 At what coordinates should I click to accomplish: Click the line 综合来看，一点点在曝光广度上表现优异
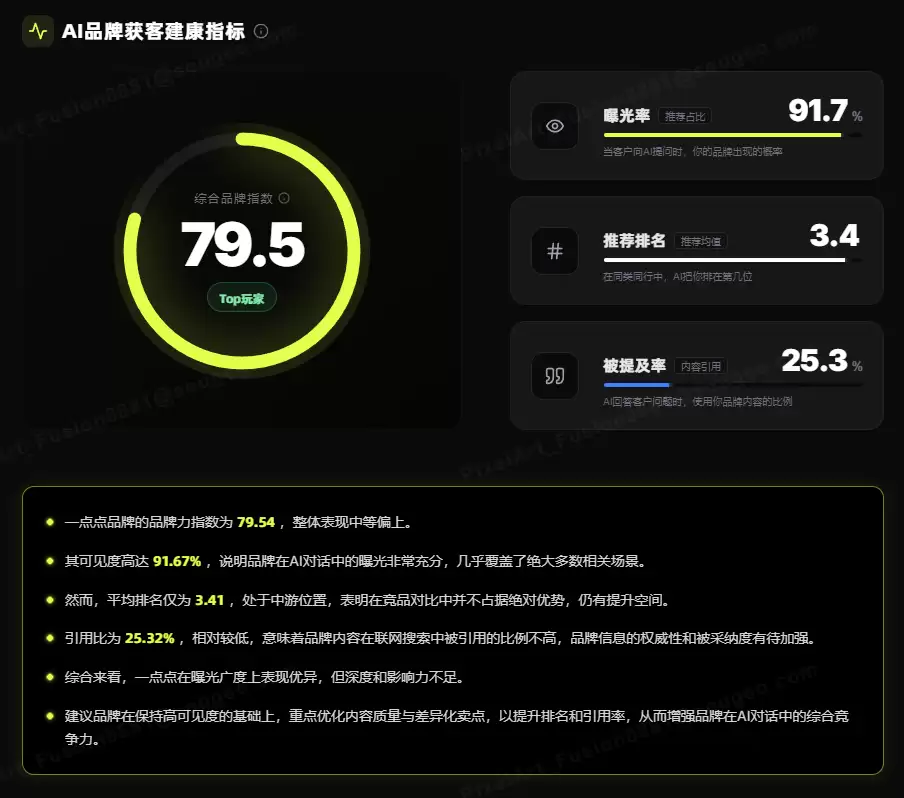[264, 677]
